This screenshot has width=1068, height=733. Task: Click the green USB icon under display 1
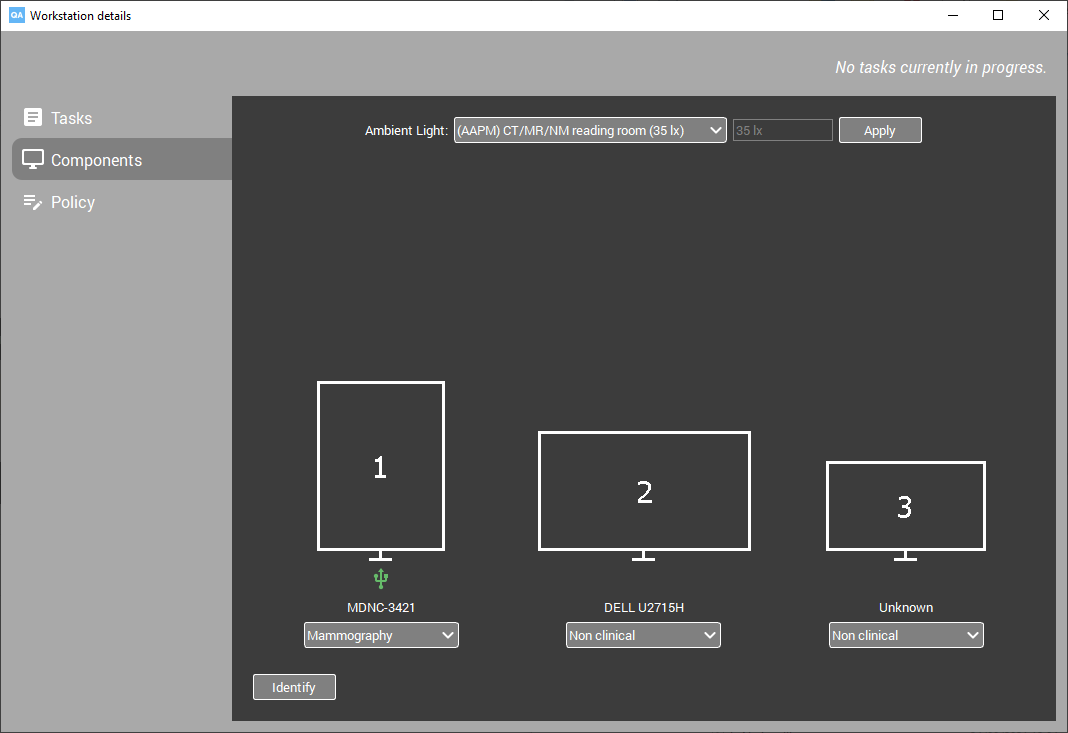click(381, 579)
